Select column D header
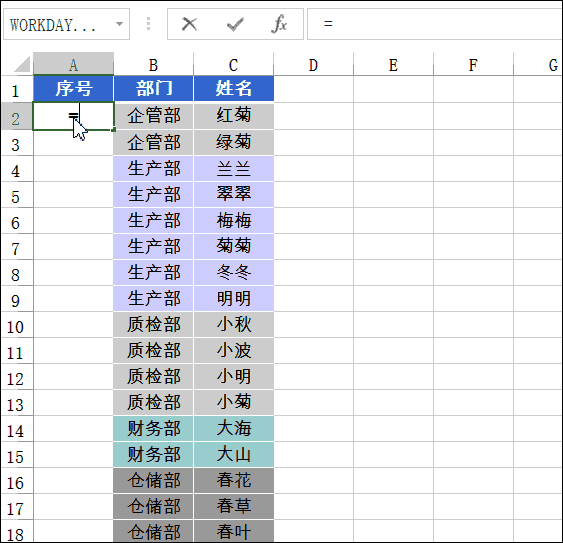 313,65
